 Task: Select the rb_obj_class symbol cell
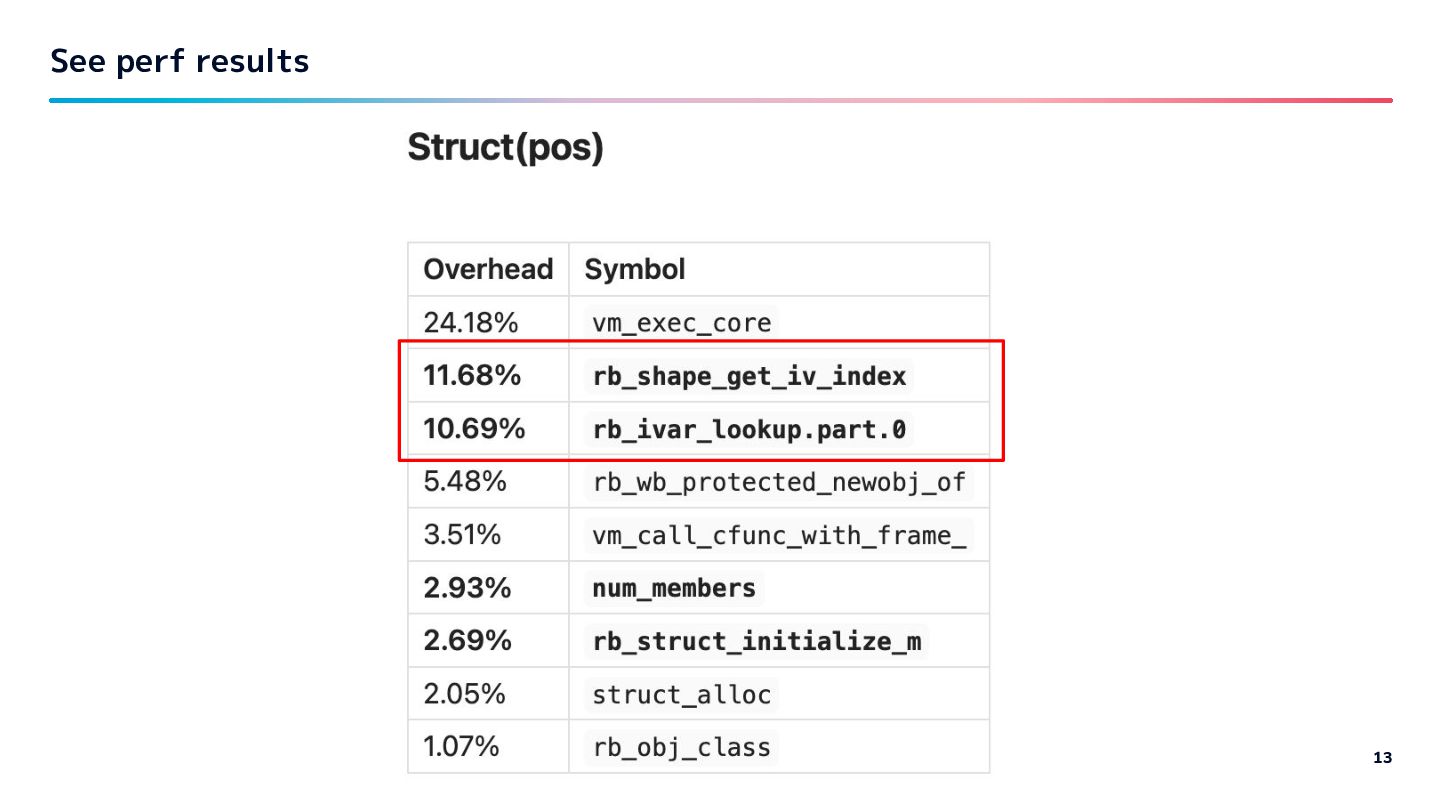point(681,747)
